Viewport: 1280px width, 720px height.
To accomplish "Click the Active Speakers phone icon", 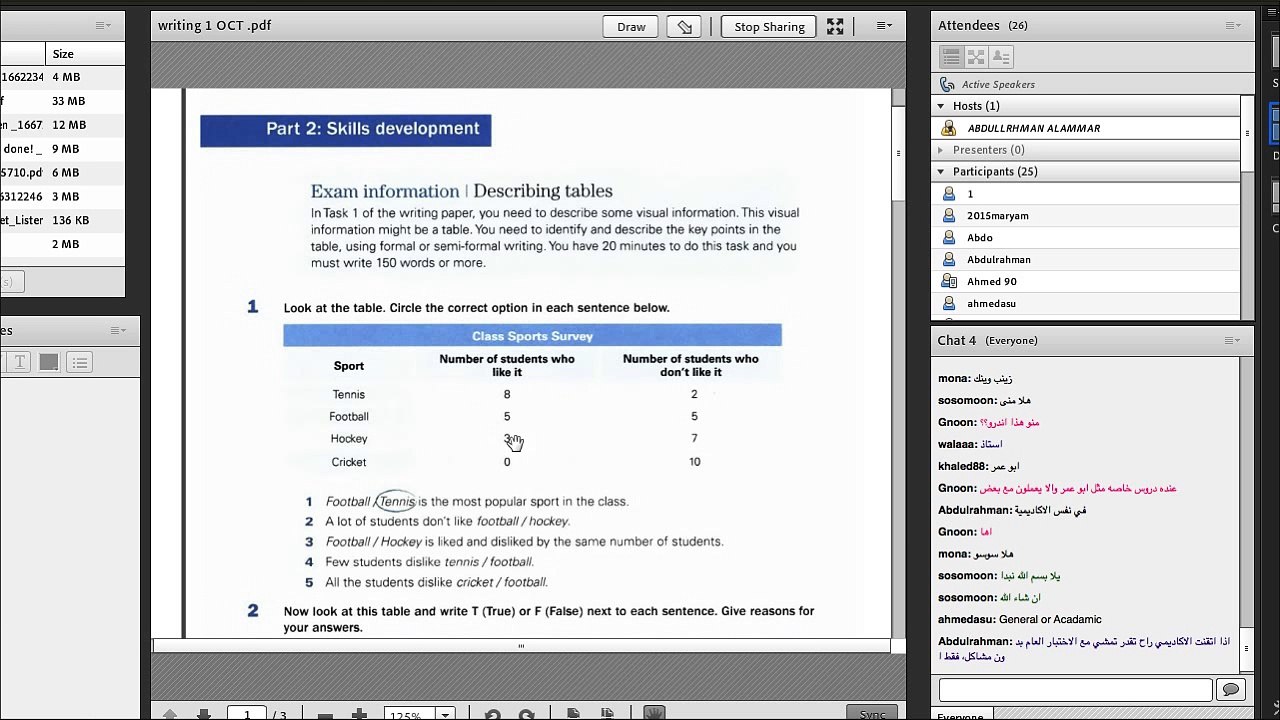I will tap(947, 85).
